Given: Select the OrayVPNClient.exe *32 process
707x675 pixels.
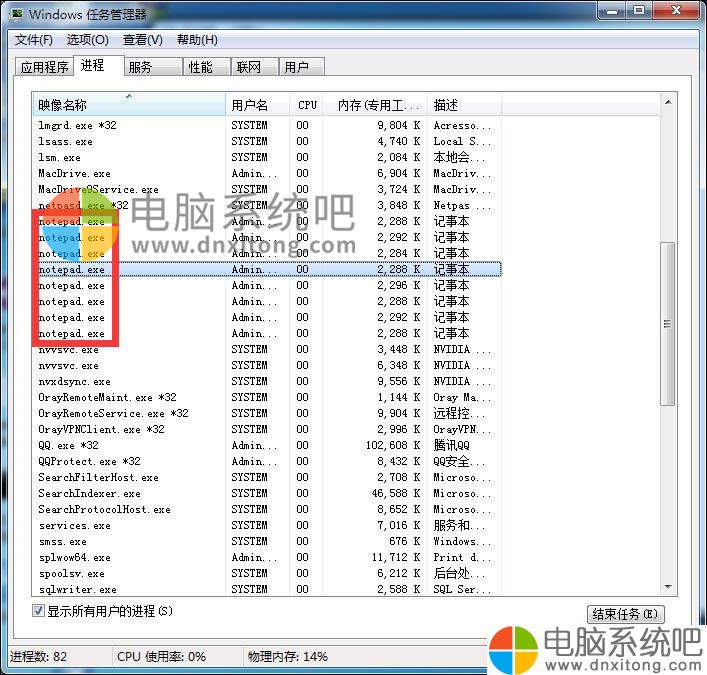Looking at the screenshot, I should [266, 429].
